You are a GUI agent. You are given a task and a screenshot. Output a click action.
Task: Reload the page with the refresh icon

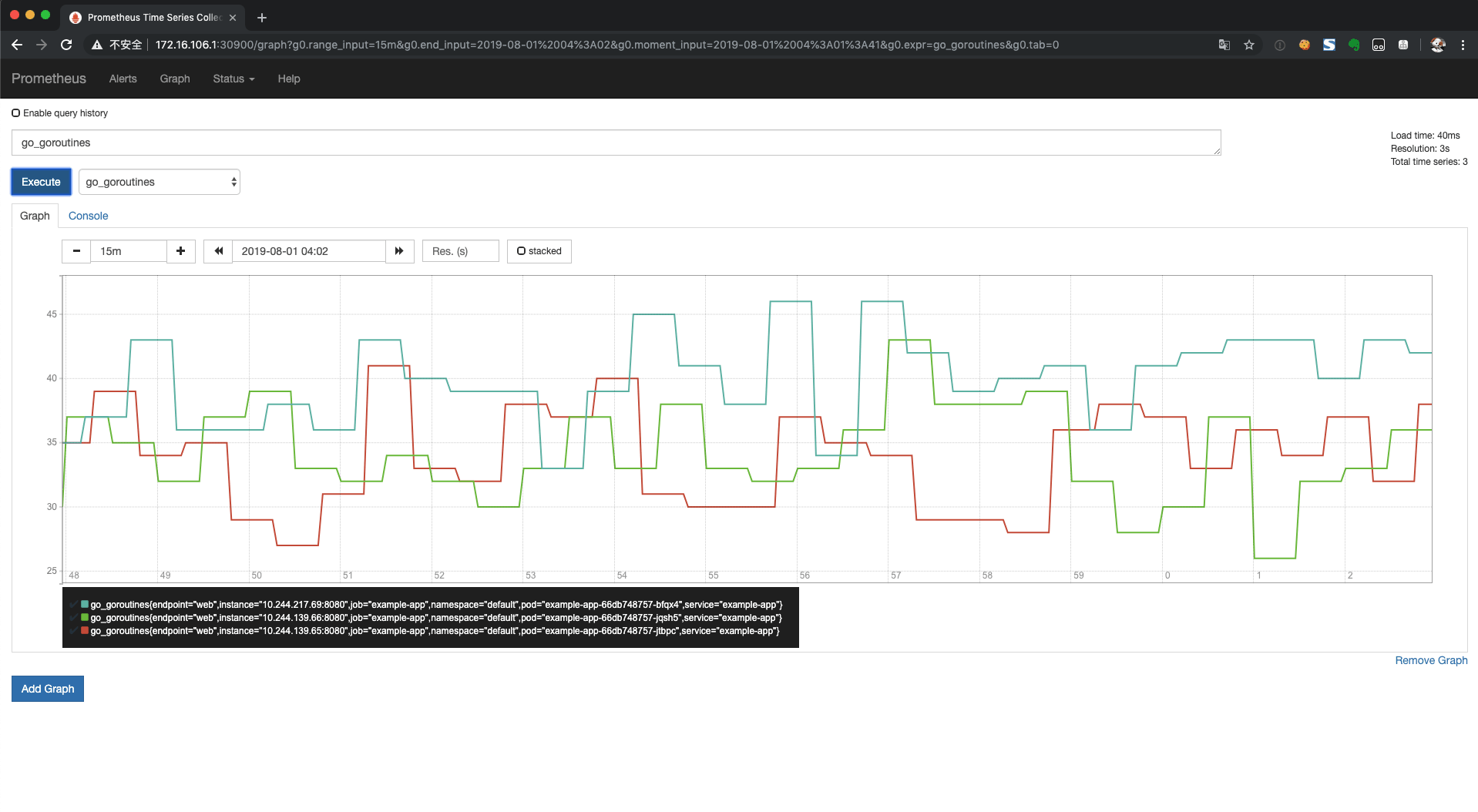[x=66, y=45]
